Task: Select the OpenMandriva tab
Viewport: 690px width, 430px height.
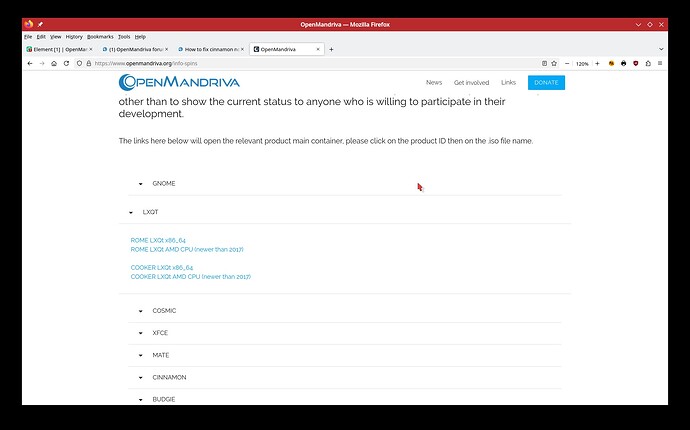Action: 287,49
